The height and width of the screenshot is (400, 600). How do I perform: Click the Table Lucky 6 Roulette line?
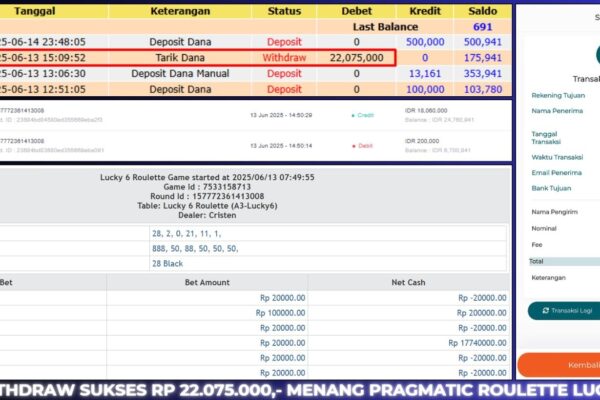[207, 206]
